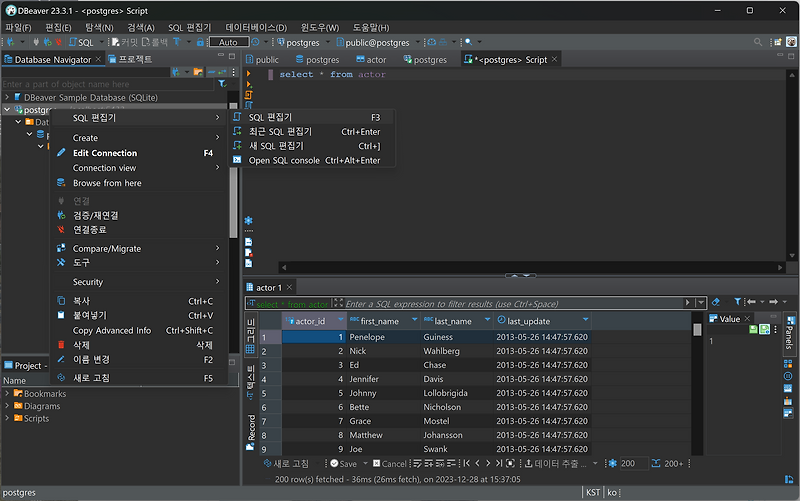Click the gear settings icon in editor side bar
Viewport: 800px width, 501px height.
(x=248, y=220)
